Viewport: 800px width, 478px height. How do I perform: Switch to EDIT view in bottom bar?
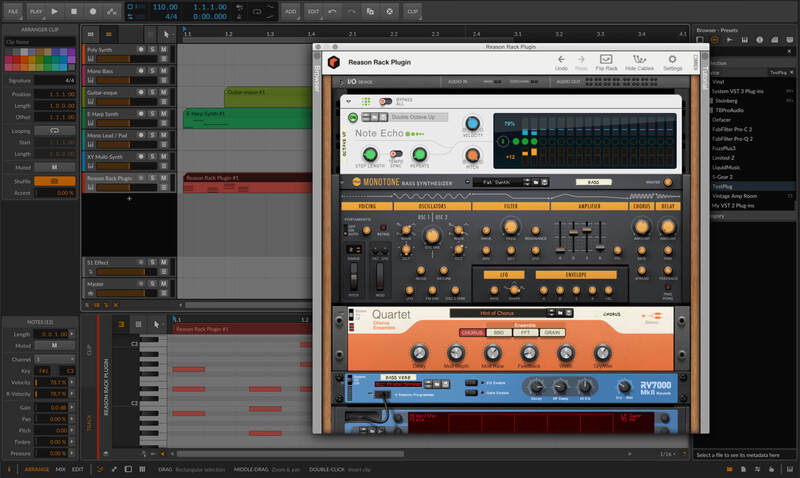tap(78, 469)
